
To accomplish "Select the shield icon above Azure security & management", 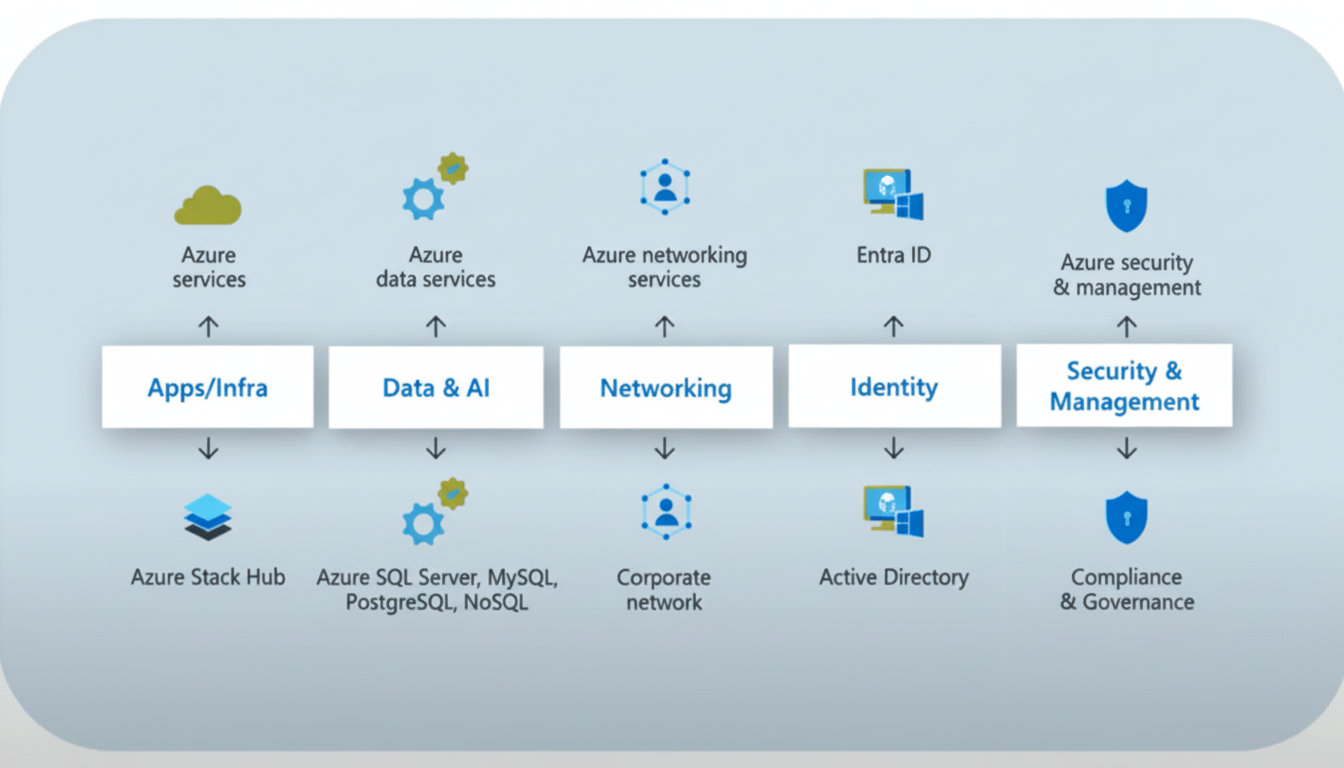I will coord(1126,206).
